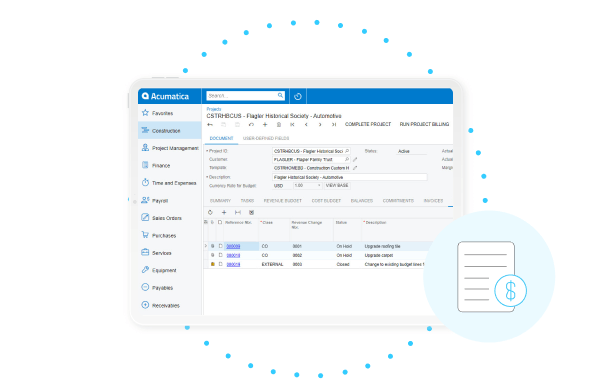Open the currency rate dropdown

pos(319,186)
